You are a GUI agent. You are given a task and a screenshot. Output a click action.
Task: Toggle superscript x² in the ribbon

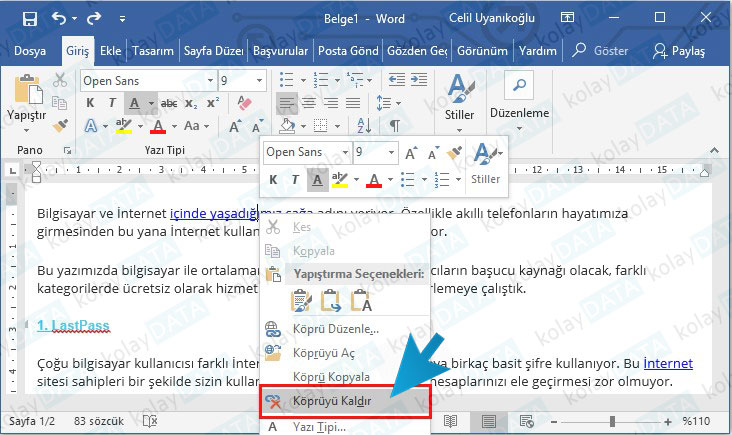pyautogui.click(x=213, y=103)
